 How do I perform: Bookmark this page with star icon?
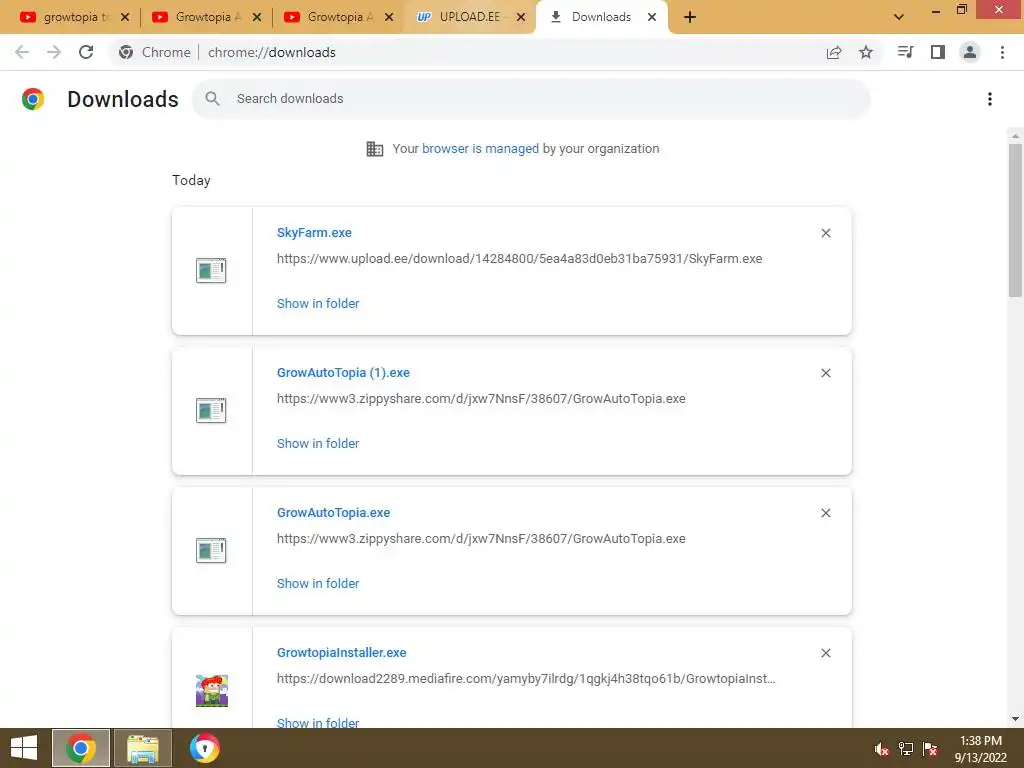pyautogui.click(x=866, y=52)
